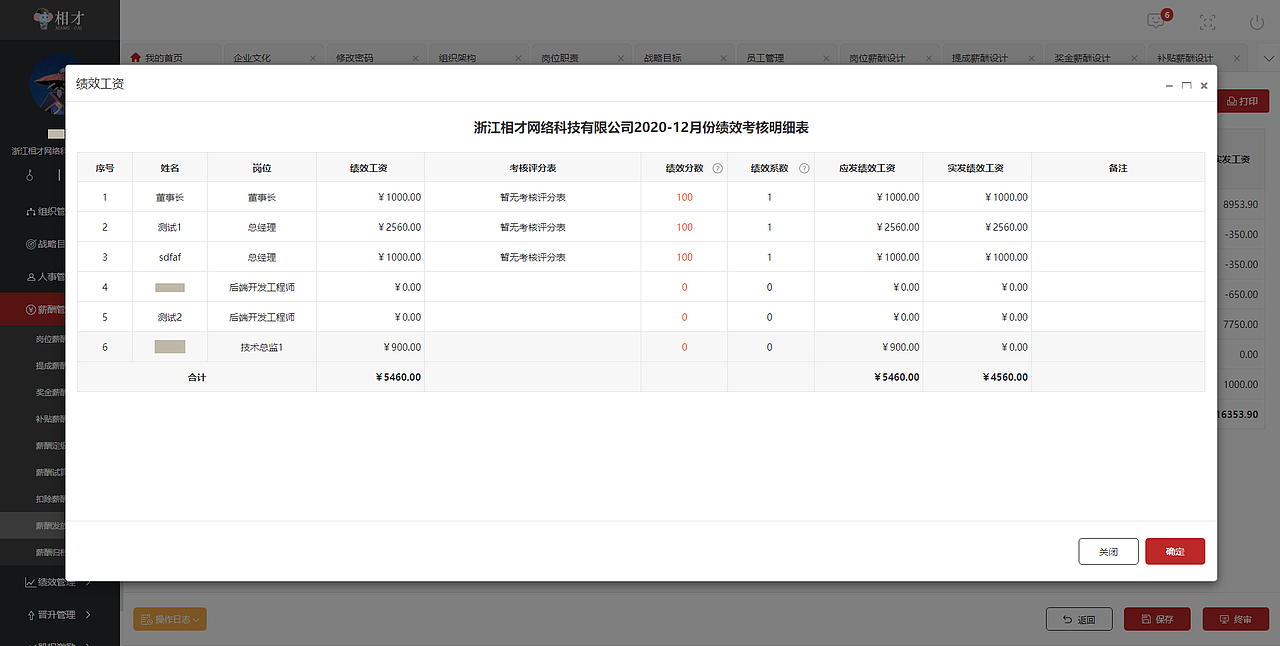Open 组织管理 via its sidebar icon
Screen dimensions: 1280x646
click(32, 212)
